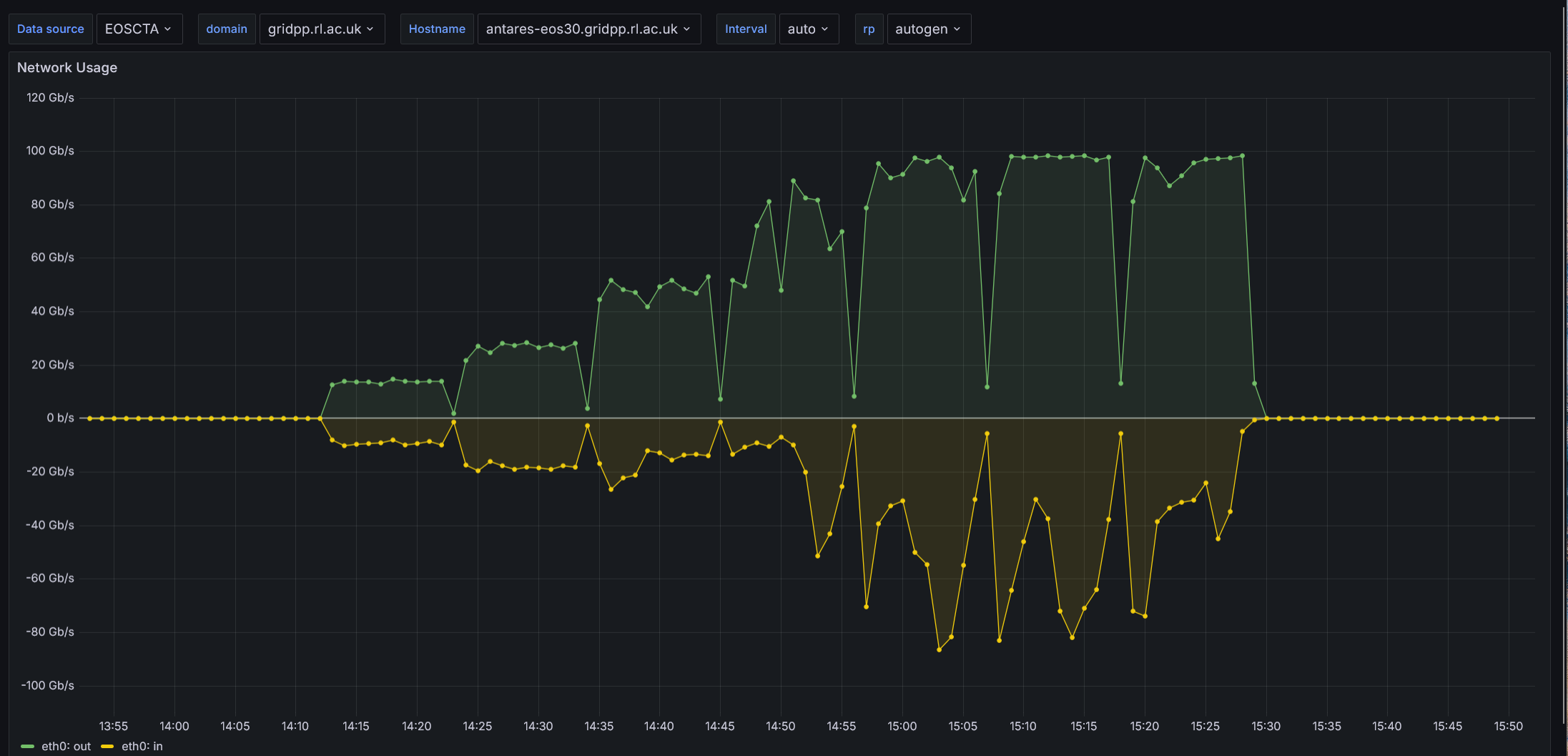Click the chevron next to auto interval

(824, 29)
